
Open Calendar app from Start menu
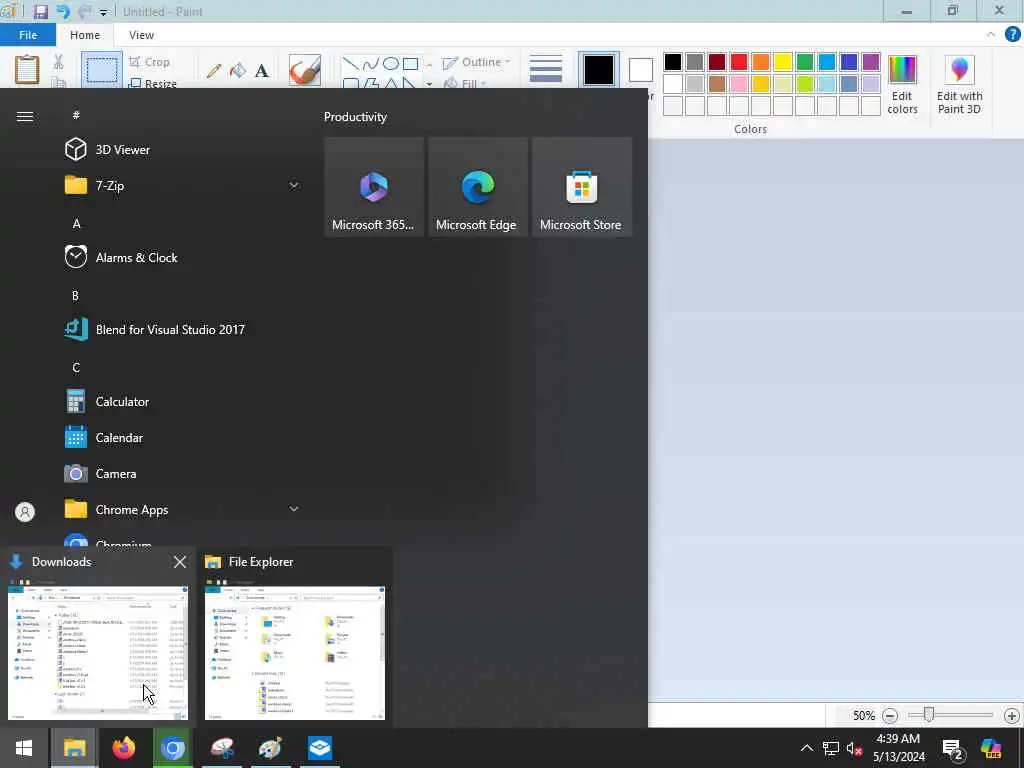183,438
